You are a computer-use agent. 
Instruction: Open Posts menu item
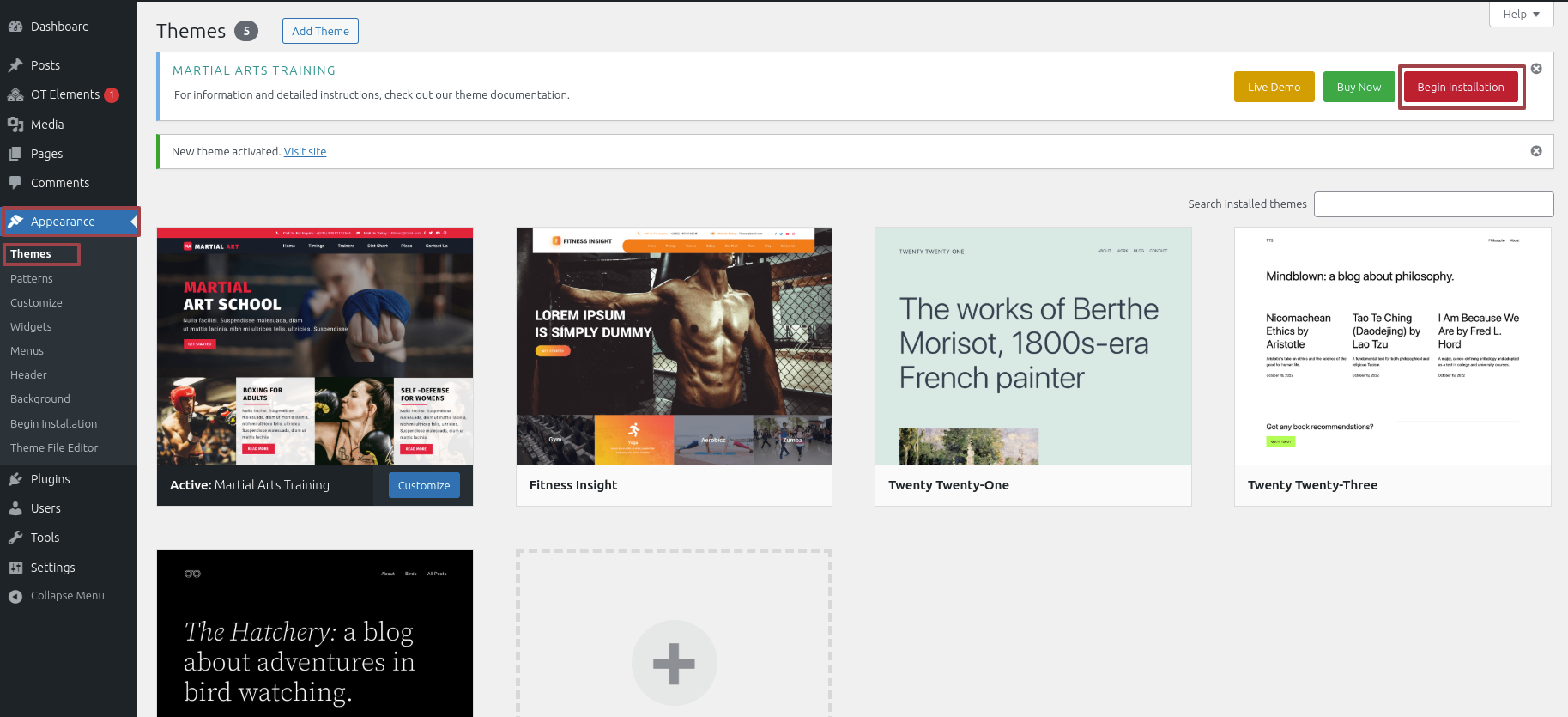pyautogui.click(x=69, y=65)
